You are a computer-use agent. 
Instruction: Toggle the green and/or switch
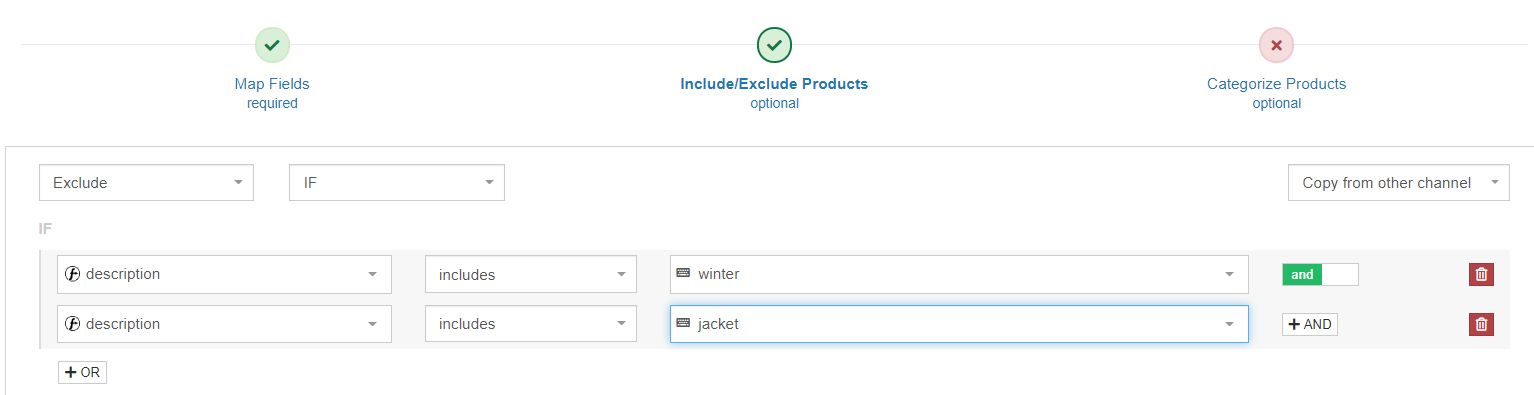coord(1320,274)
